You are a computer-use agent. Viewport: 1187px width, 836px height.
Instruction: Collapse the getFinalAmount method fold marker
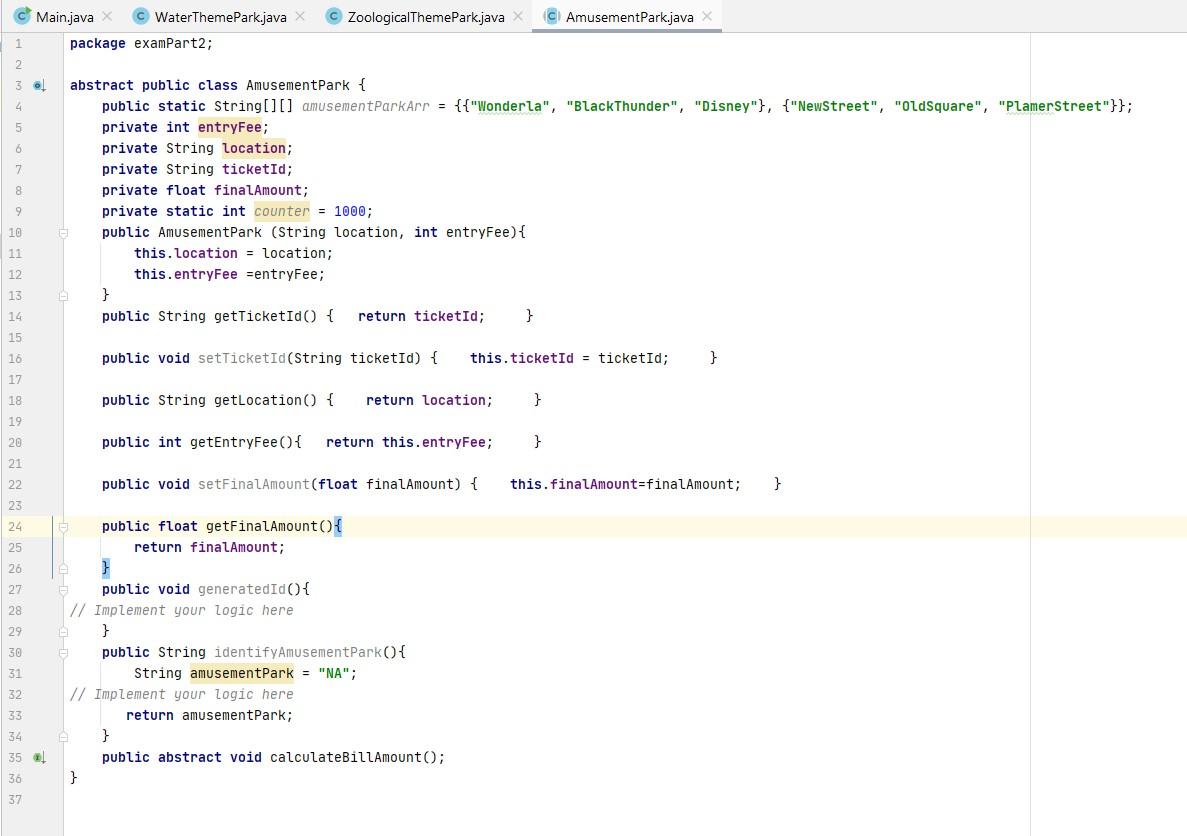pos(64,527)
